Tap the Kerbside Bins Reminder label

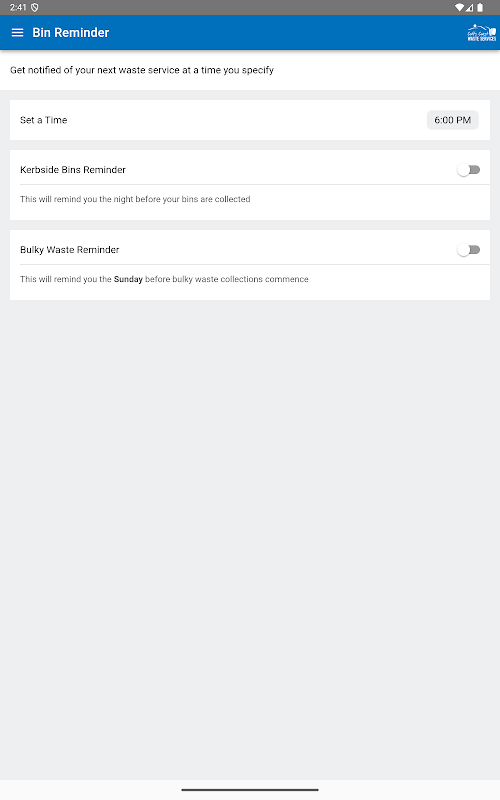click(x=72, y=170)
